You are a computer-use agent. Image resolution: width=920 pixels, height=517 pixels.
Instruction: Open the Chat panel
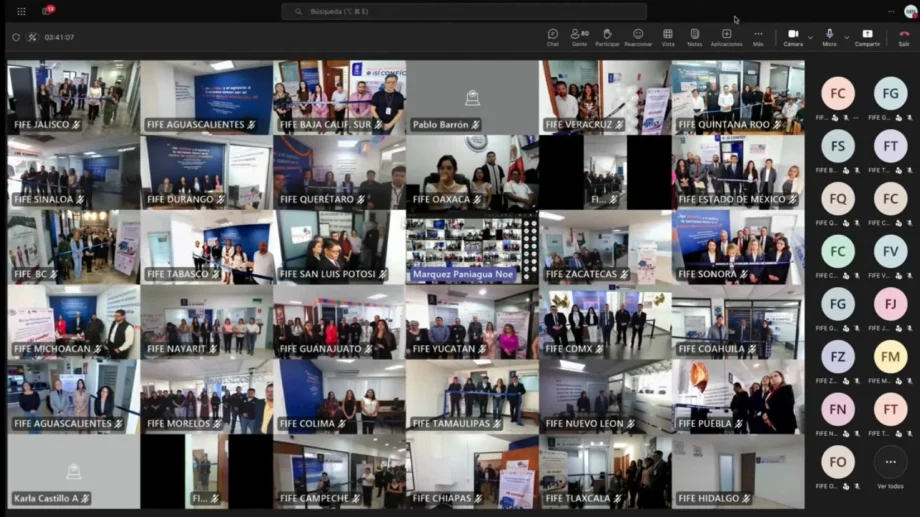552,37
